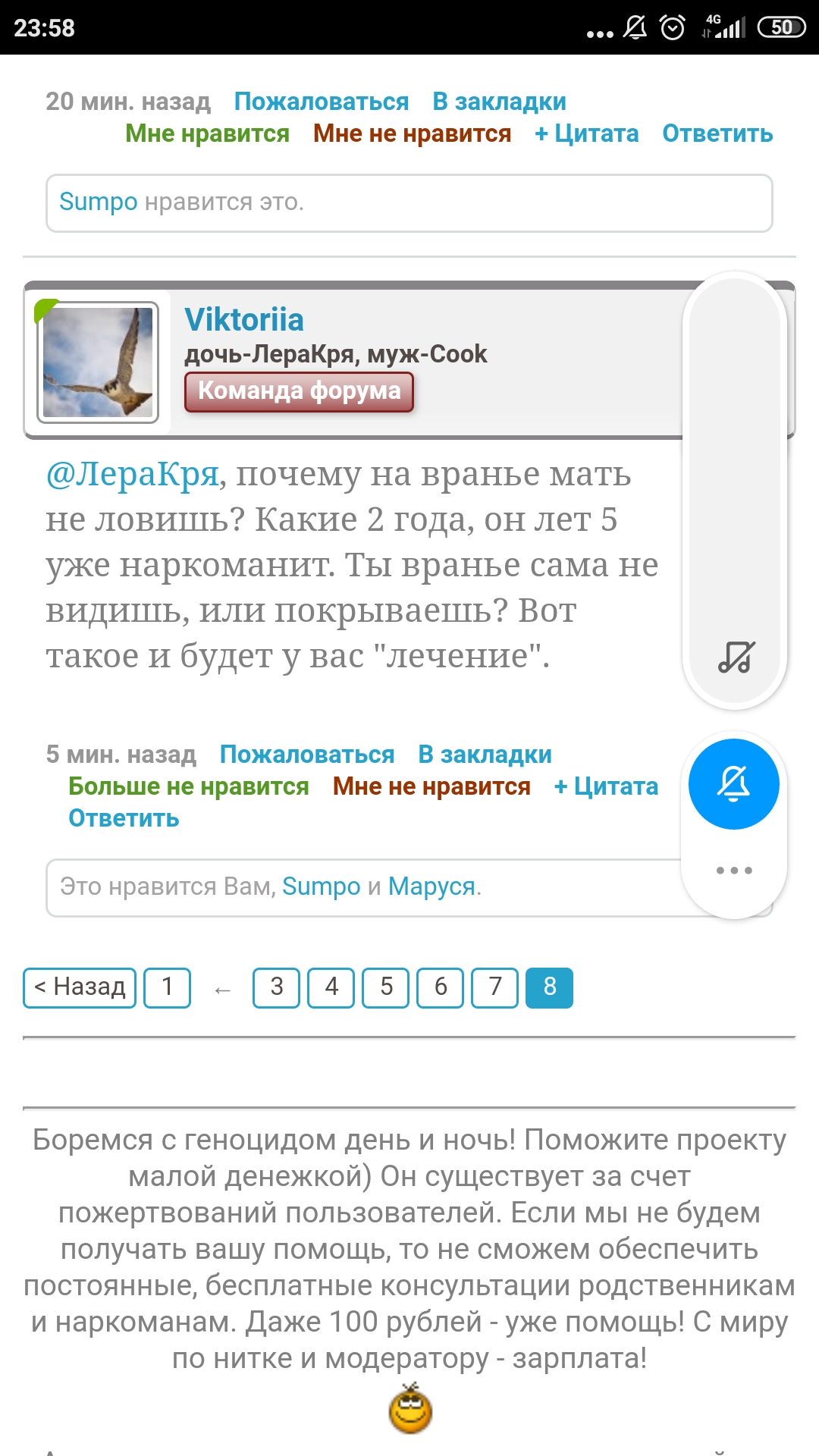
Task: Expand the three dots below bell
Action: 734,870
